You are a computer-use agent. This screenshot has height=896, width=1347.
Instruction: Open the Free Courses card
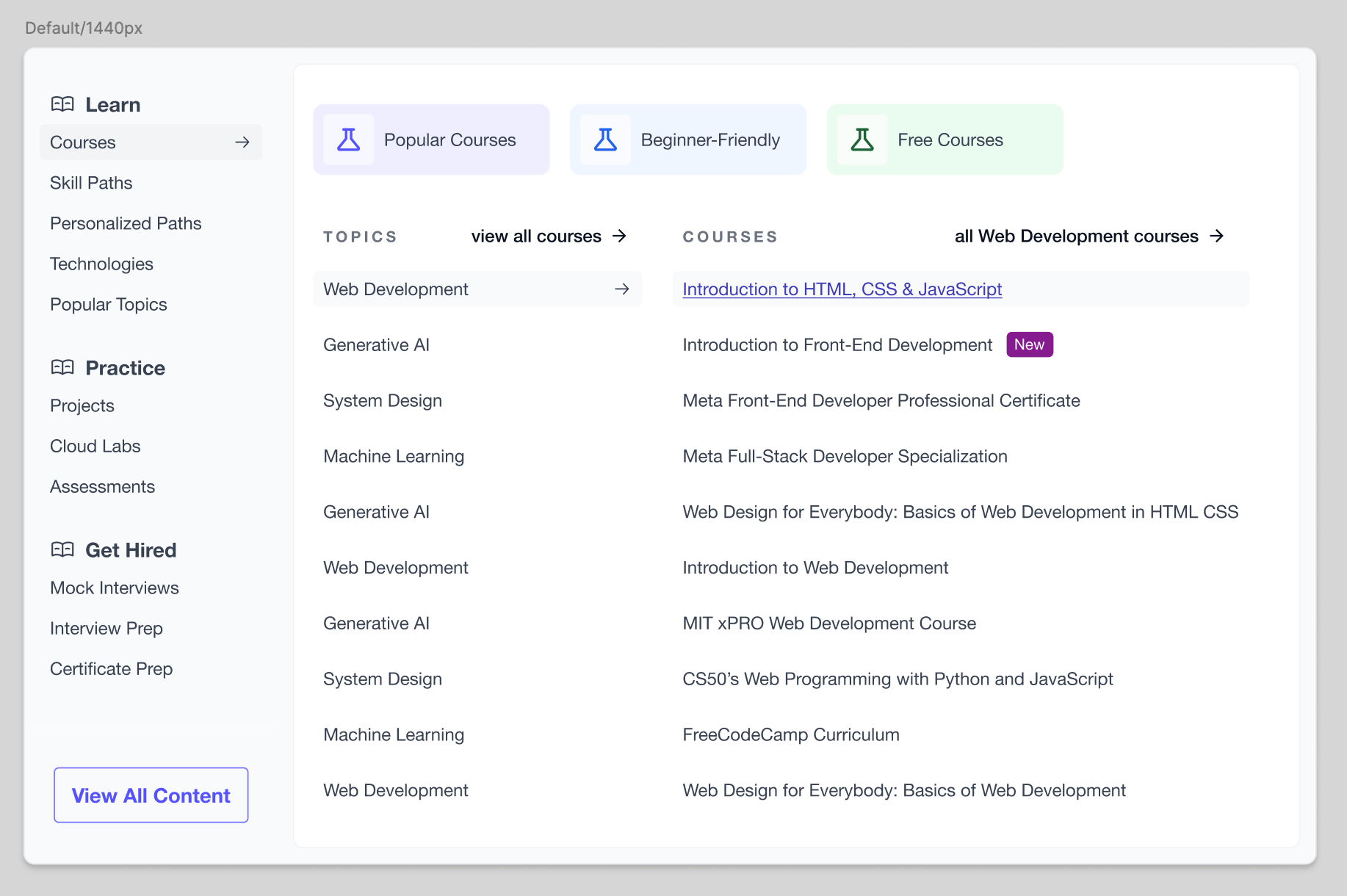point(945,140)
